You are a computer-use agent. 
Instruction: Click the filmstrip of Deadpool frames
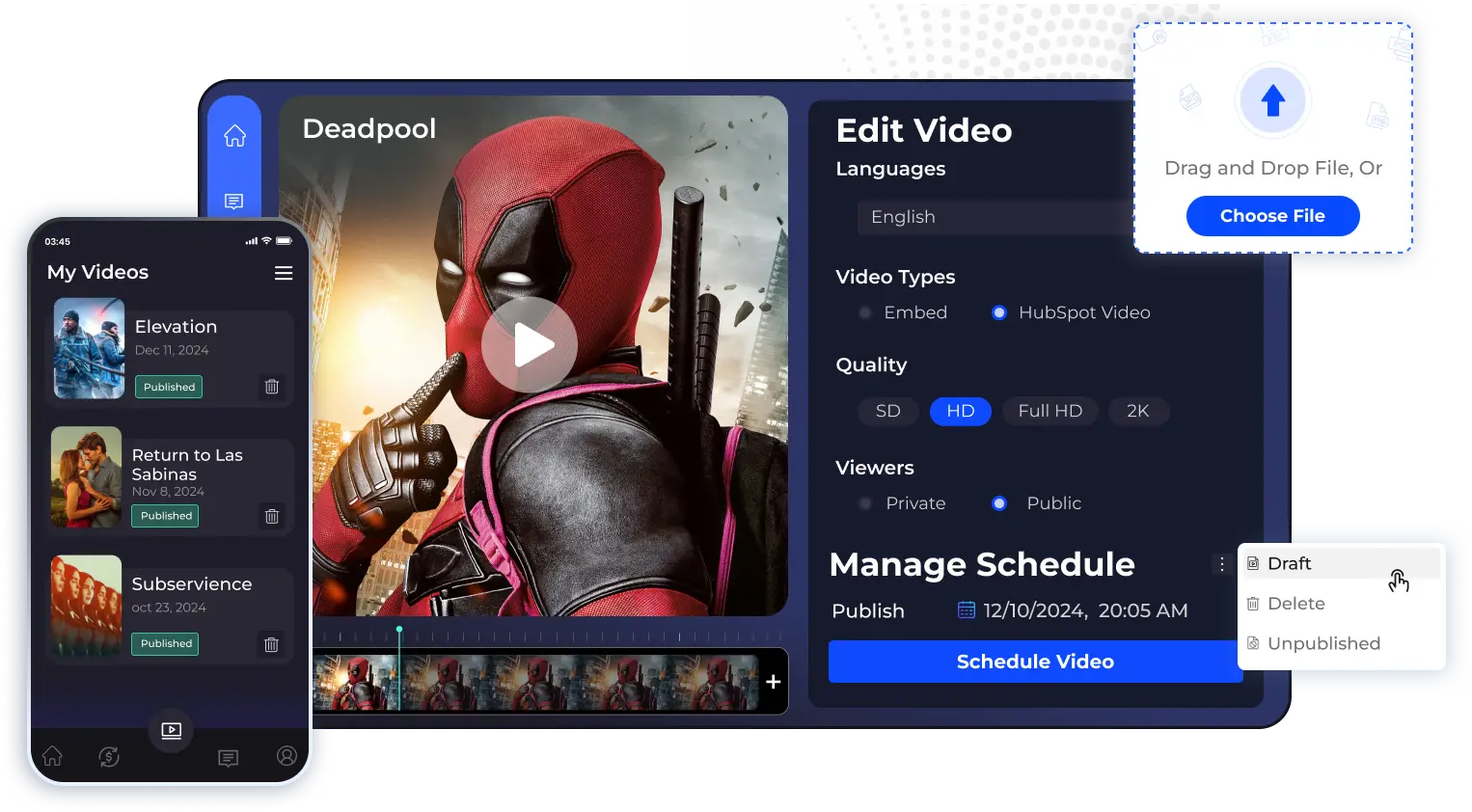[535, 683]
